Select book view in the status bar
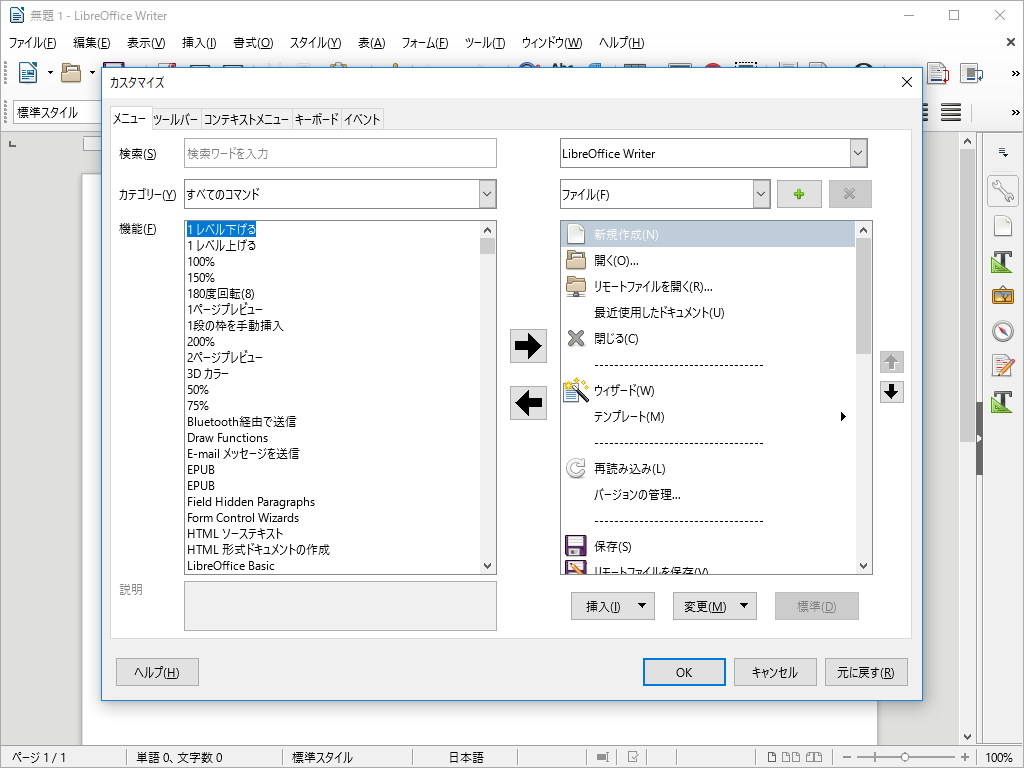Screen dimensions: 1024x768 click(x=814, y=758)
